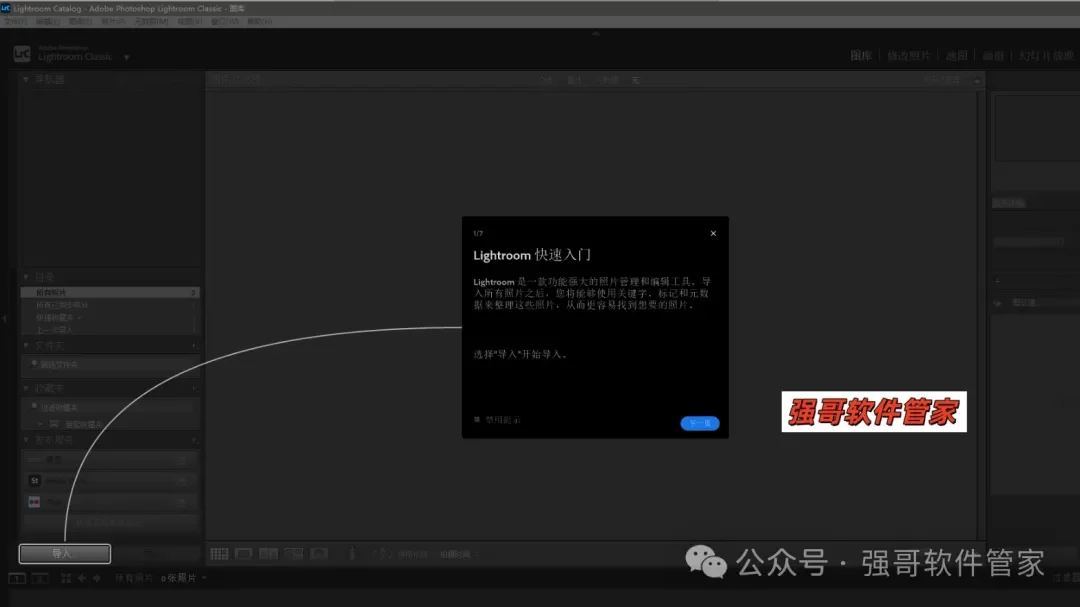Click the main window display icon 1
The width and height of the screenshot is (1080, 607).
pyautogui.click(x=17, y=578)
